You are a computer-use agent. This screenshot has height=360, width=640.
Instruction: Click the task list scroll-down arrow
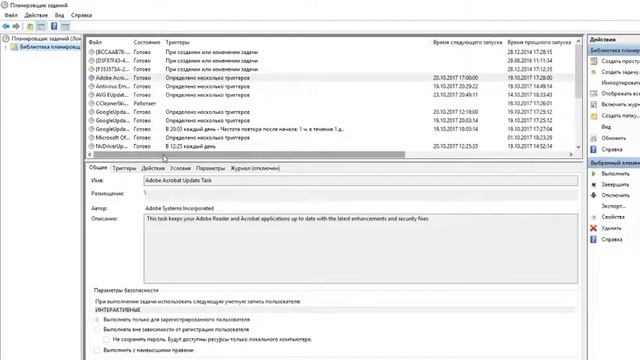[578, 147]
